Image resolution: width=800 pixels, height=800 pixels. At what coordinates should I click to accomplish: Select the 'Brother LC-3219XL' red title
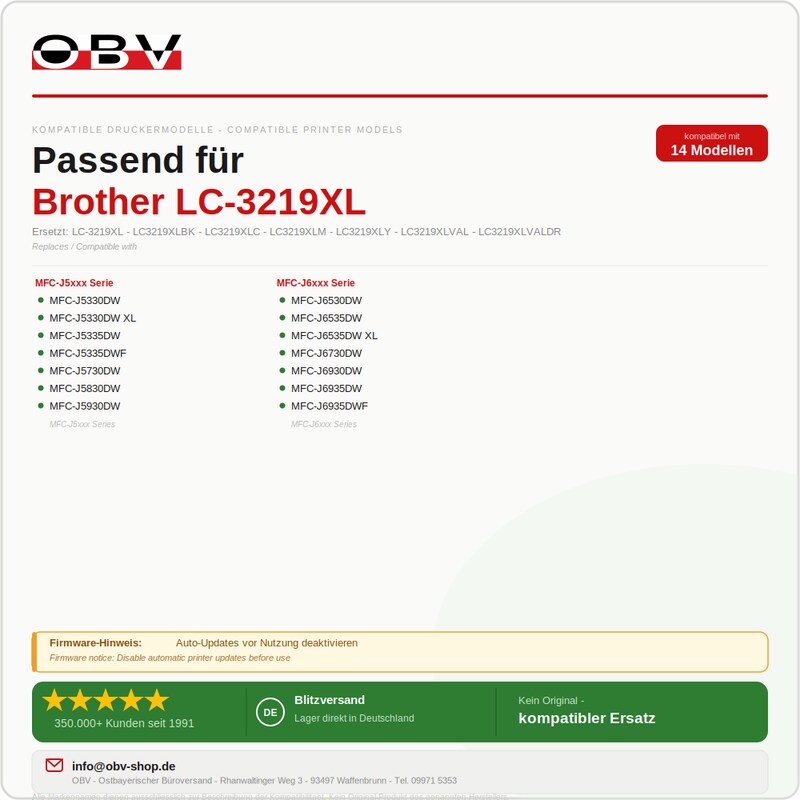[199, 202]
